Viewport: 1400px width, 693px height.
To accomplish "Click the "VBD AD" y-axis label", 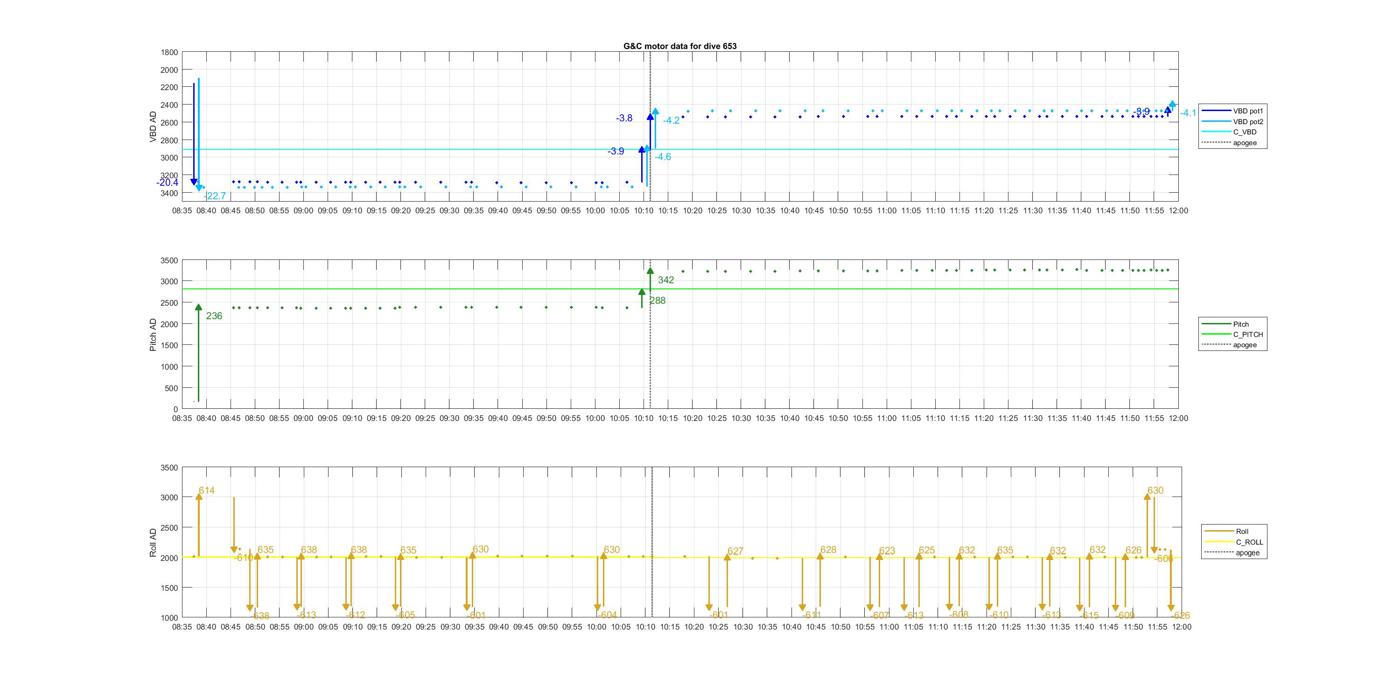I will coord(154,125).
